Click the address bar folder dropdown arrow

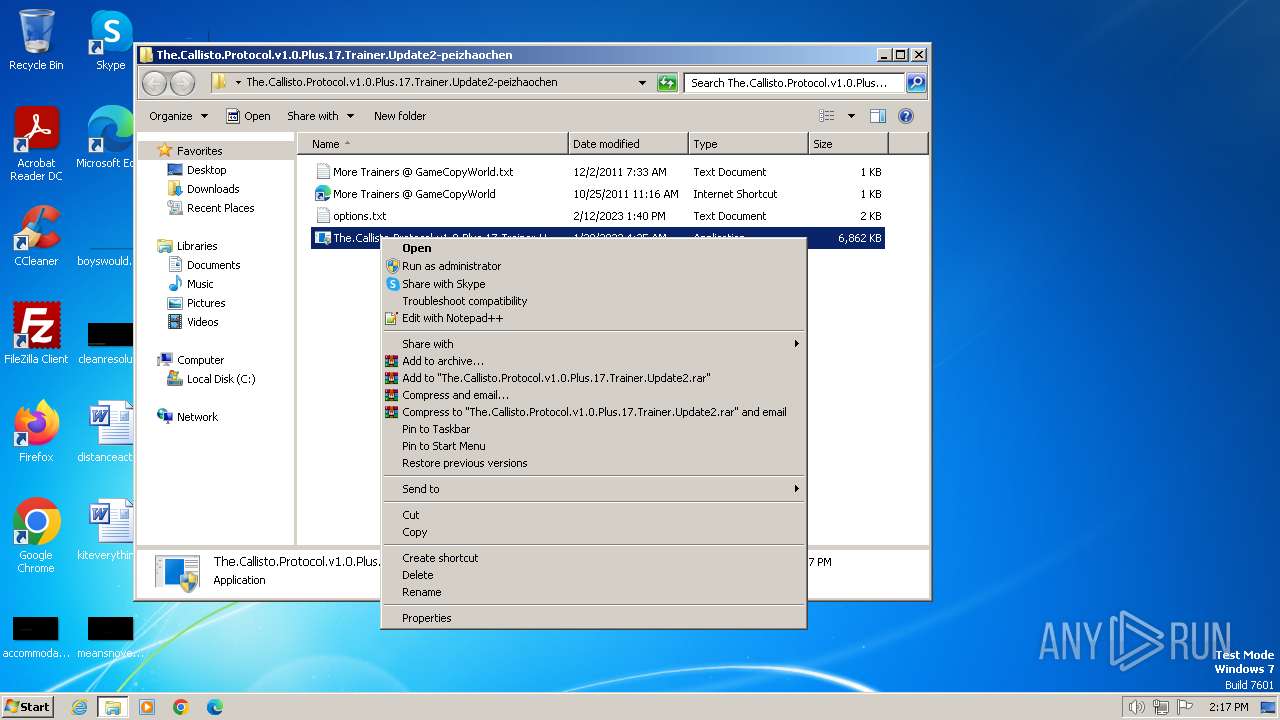tap(238, 83)
